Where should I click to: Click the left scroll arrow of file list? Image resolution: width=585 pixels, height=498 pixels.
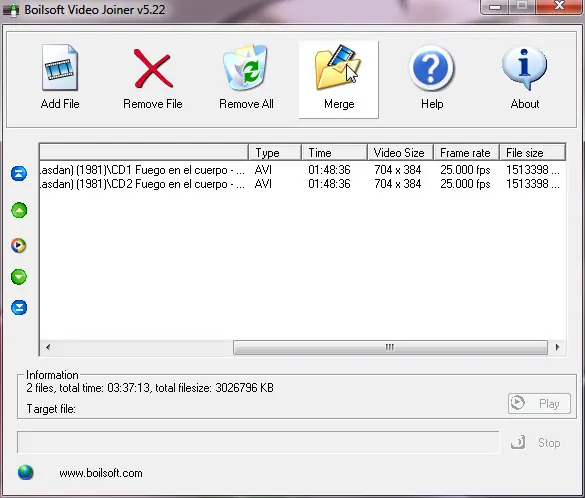(x=48, y=347)
